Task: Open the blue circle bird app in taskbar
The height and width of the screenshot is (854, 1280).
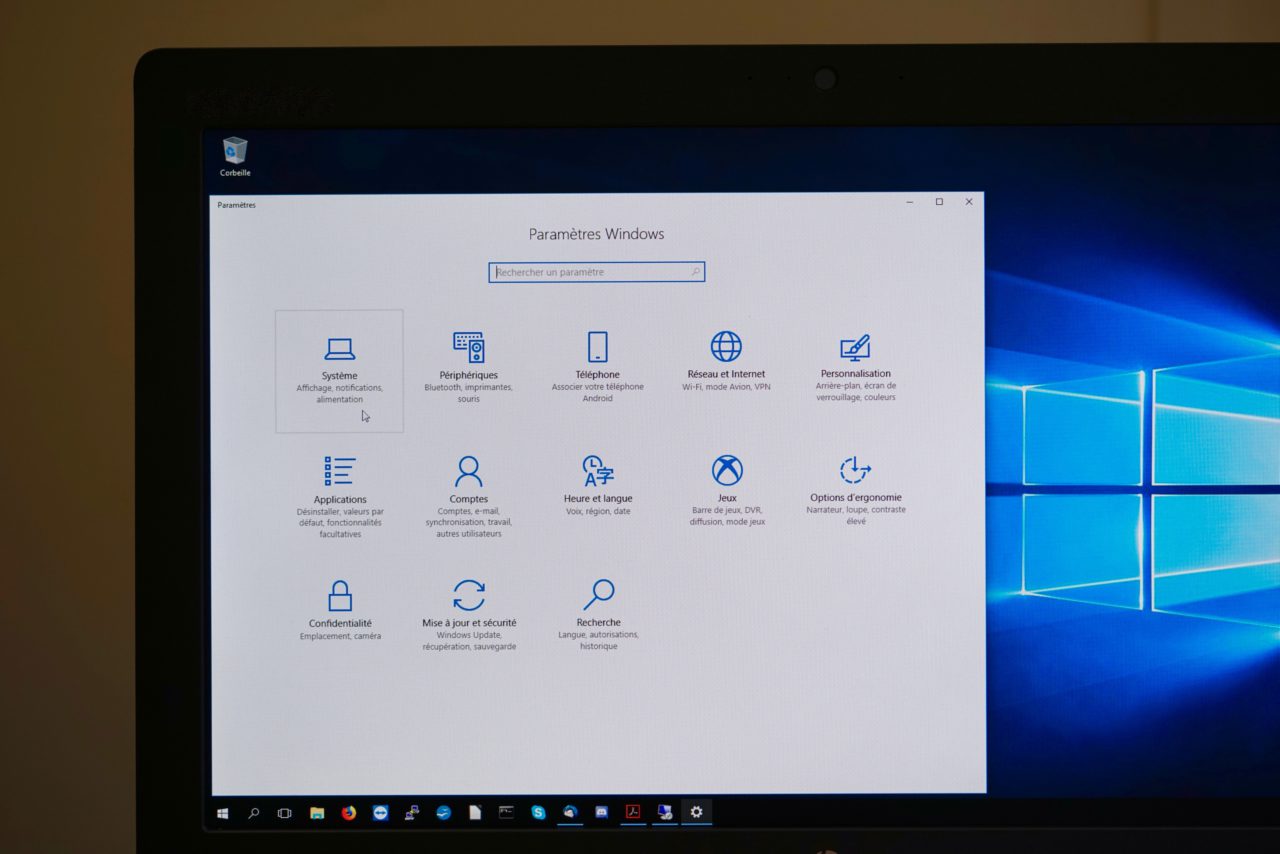Action: 443,813
